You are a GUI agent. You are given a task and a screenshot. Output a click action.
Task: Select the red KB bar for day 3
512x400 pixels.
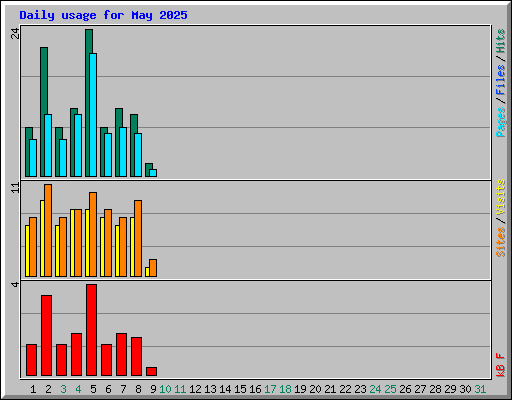tap(61, 360)
